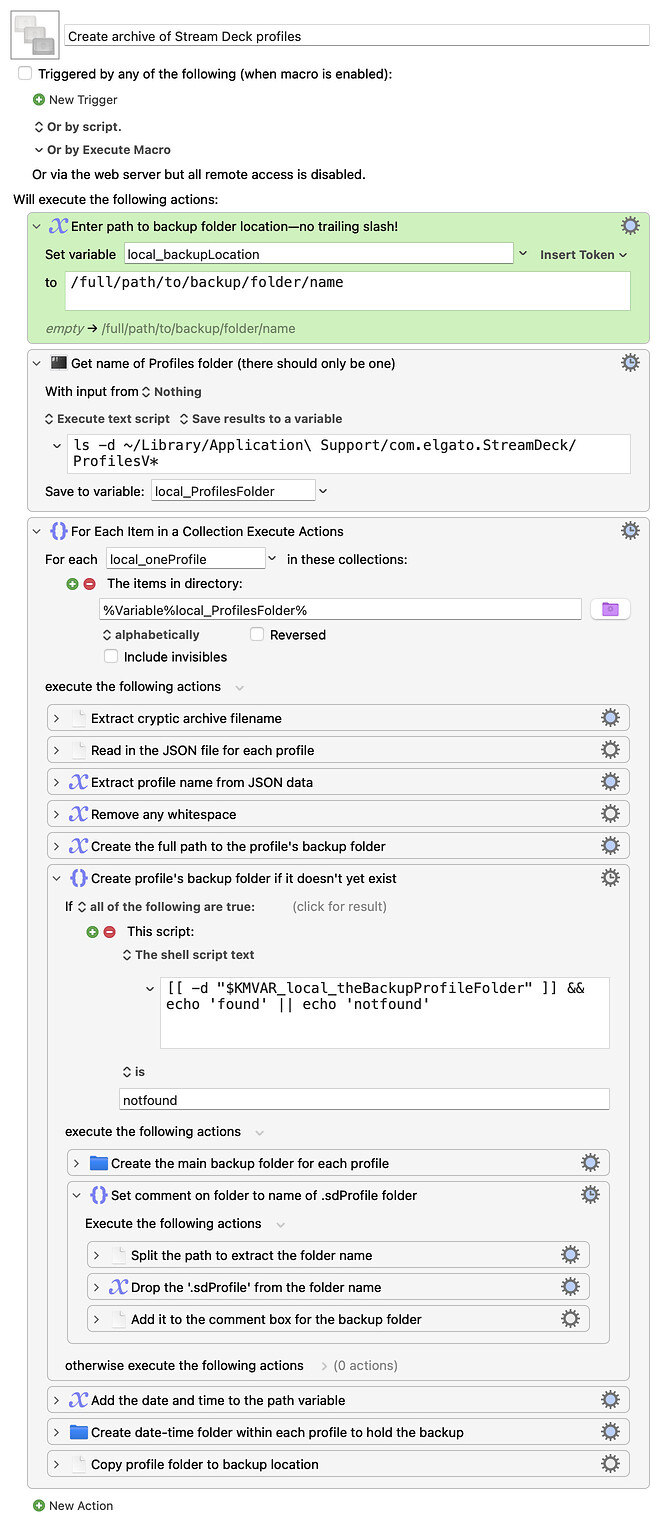Screen dimensions: 660x1522
Task: Enable Include invisibles checkbox
Action: click(111, 657)
